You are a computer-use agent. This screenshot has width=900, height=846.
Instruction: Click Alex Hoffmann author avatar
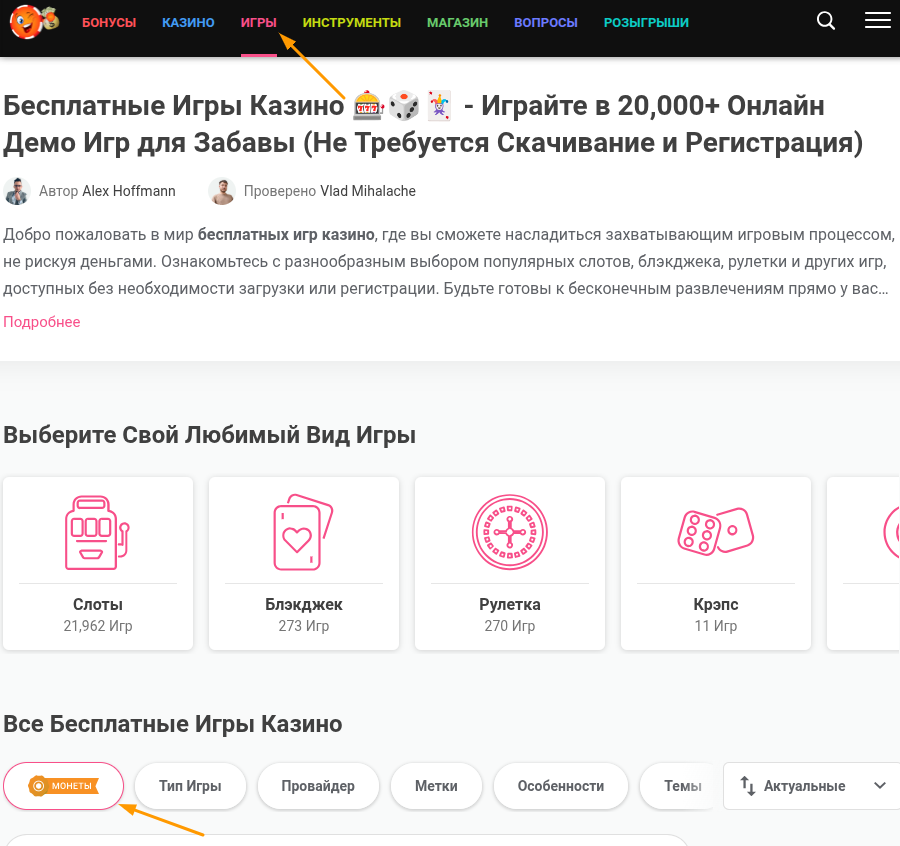click(17, 191)
